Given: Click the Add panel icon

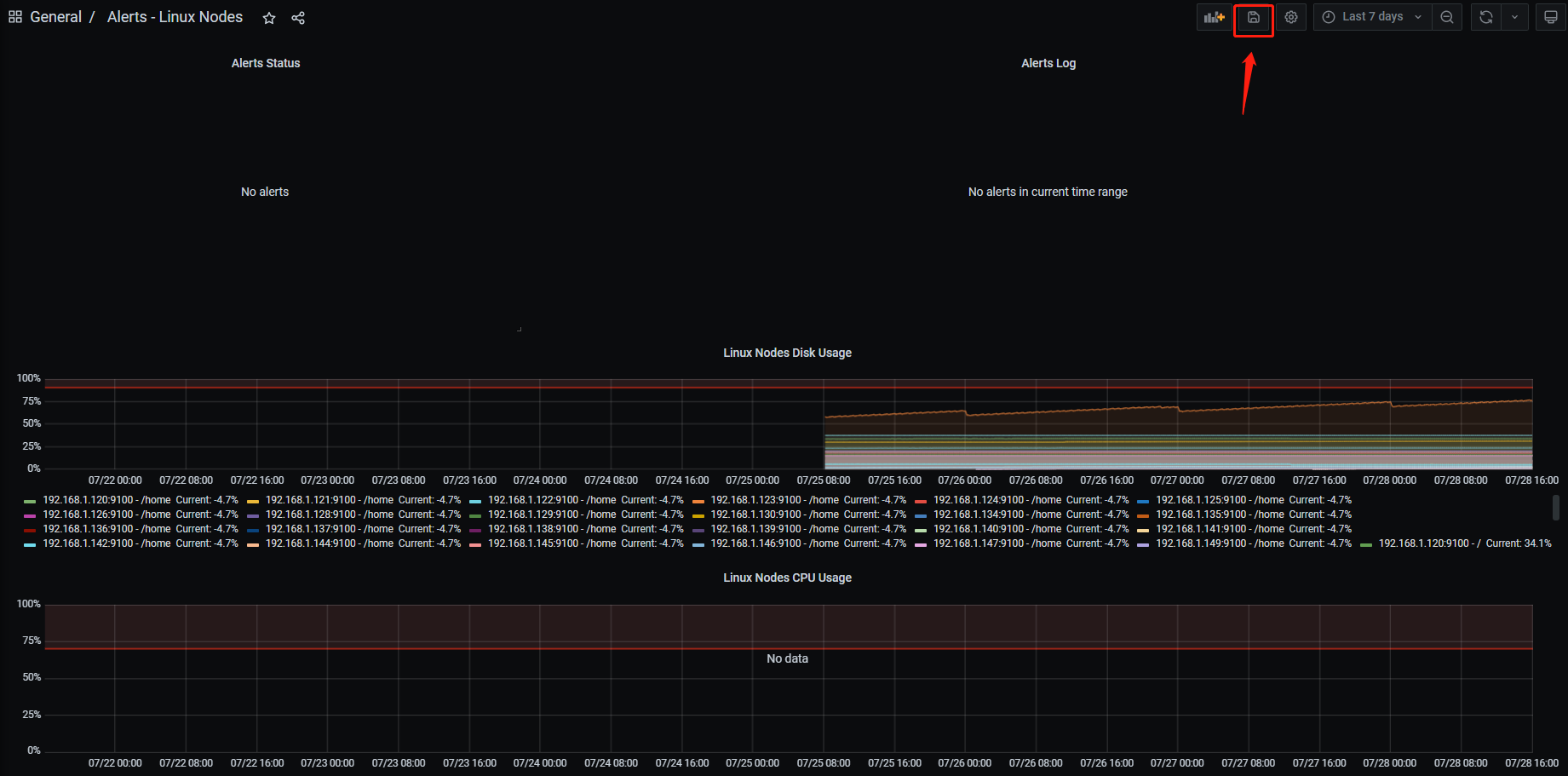Looking at the screenshot, I should pyautogui.click(x=1214, y=17).
